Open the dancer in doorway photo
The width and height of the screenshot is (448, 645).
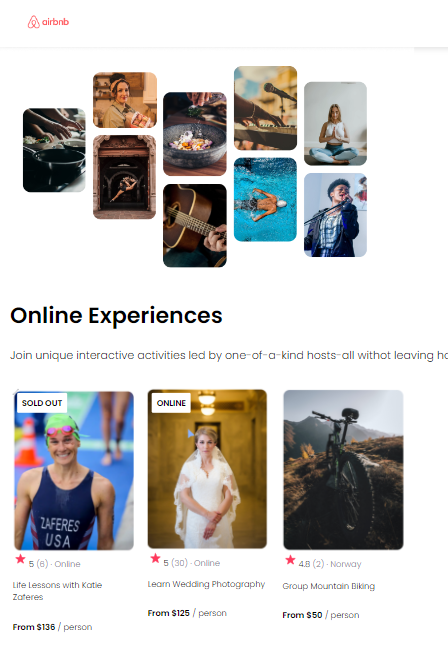pos(124,177)
